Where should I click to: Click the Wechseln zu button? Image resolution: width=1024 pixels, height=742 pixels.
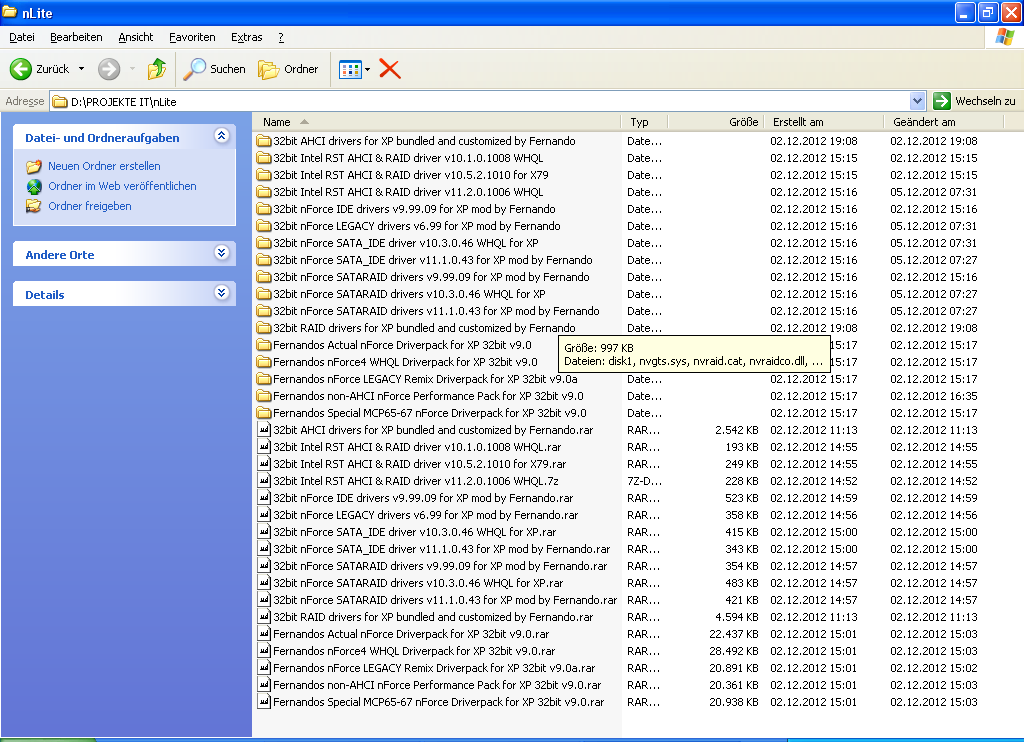tap(975, 101)
